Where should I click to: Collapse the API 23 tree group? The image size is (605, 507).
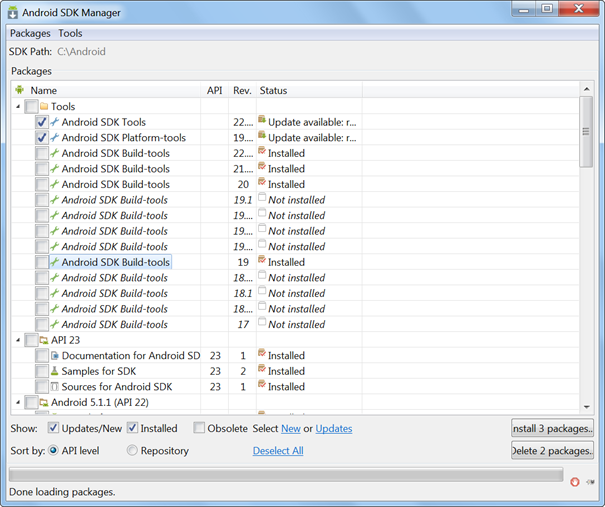point(18,340)
